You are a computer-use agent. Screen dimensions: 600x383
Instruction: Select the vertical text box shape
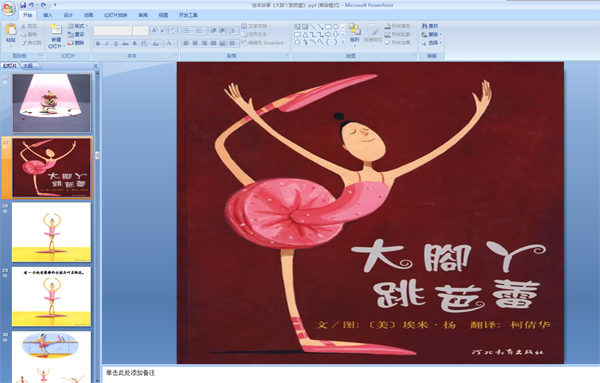[x=305, y=27]
